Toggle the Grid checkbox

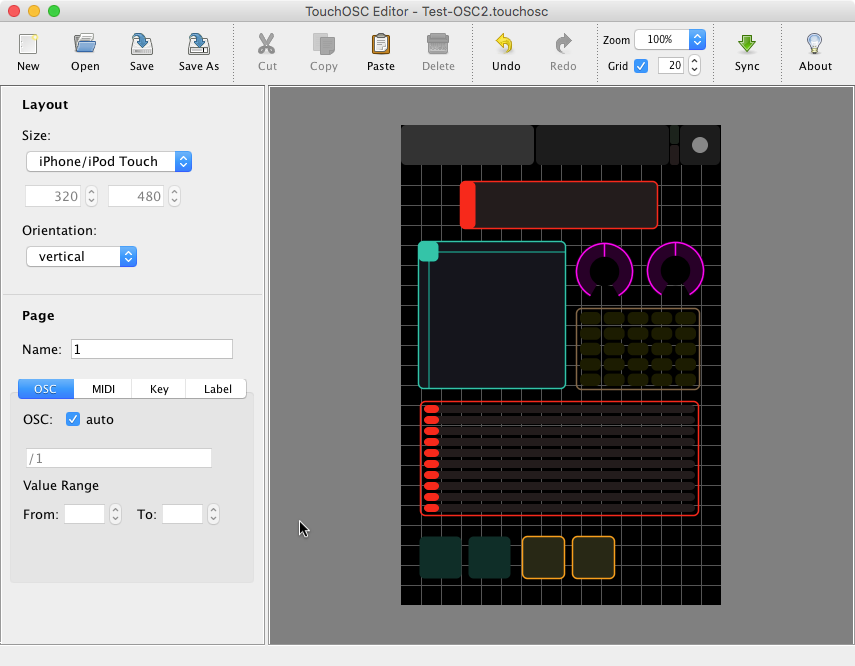[641, 66]
